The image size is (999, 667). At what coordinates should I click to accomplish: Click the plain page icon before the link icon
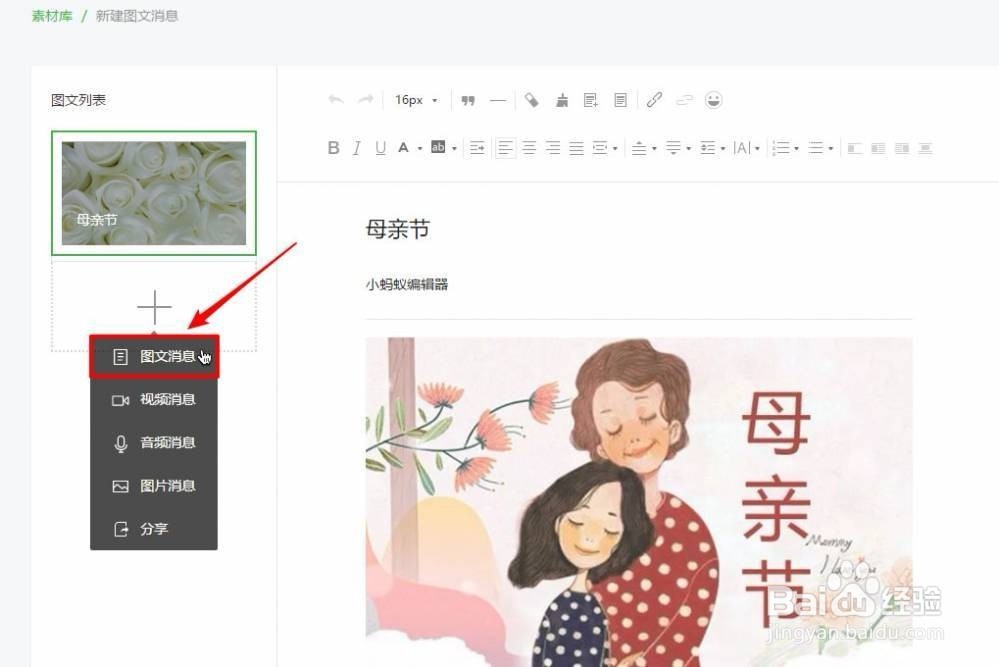620,100
